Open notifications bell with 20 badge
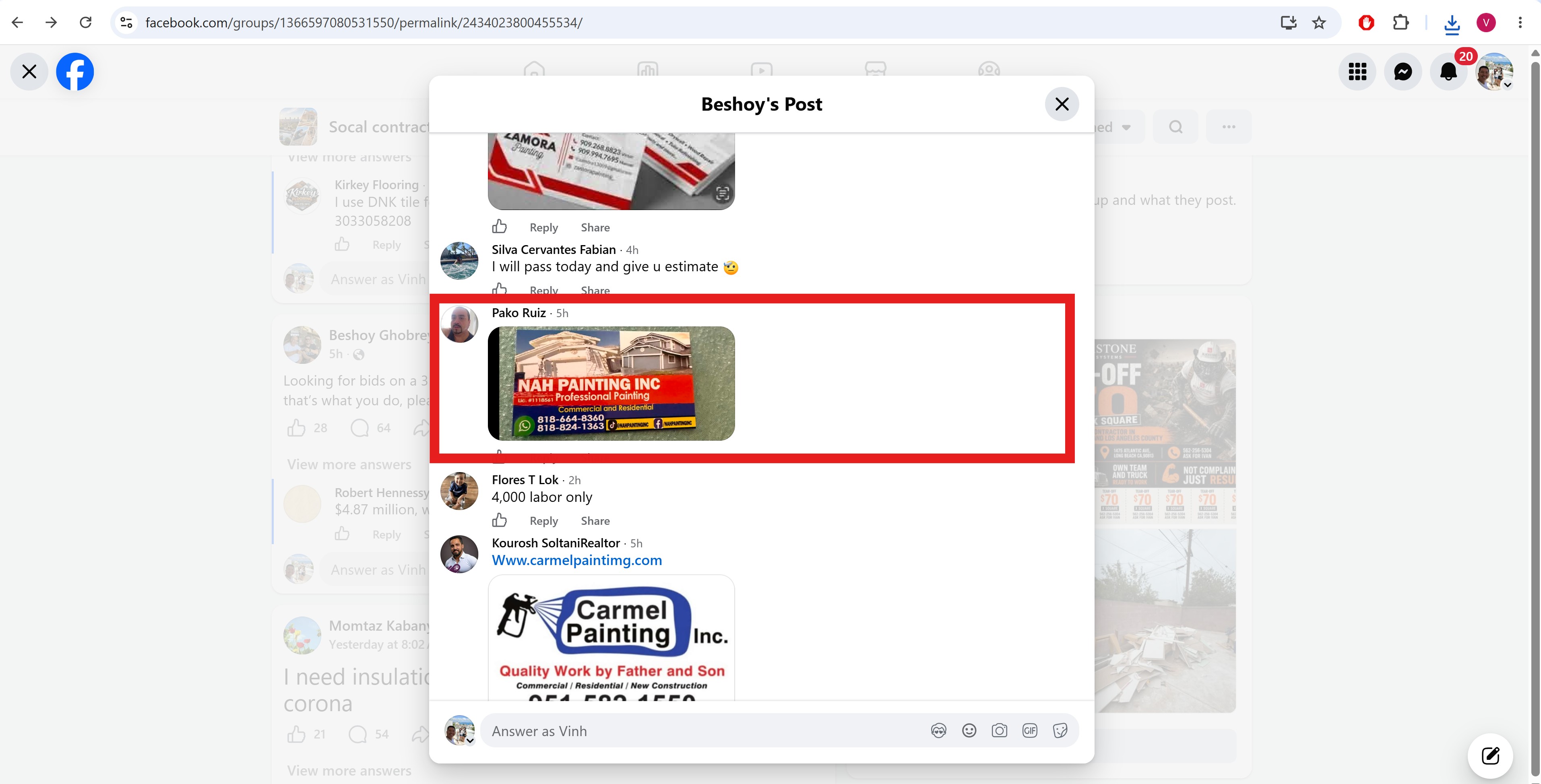The image size is (1541, 784). 1448,72
